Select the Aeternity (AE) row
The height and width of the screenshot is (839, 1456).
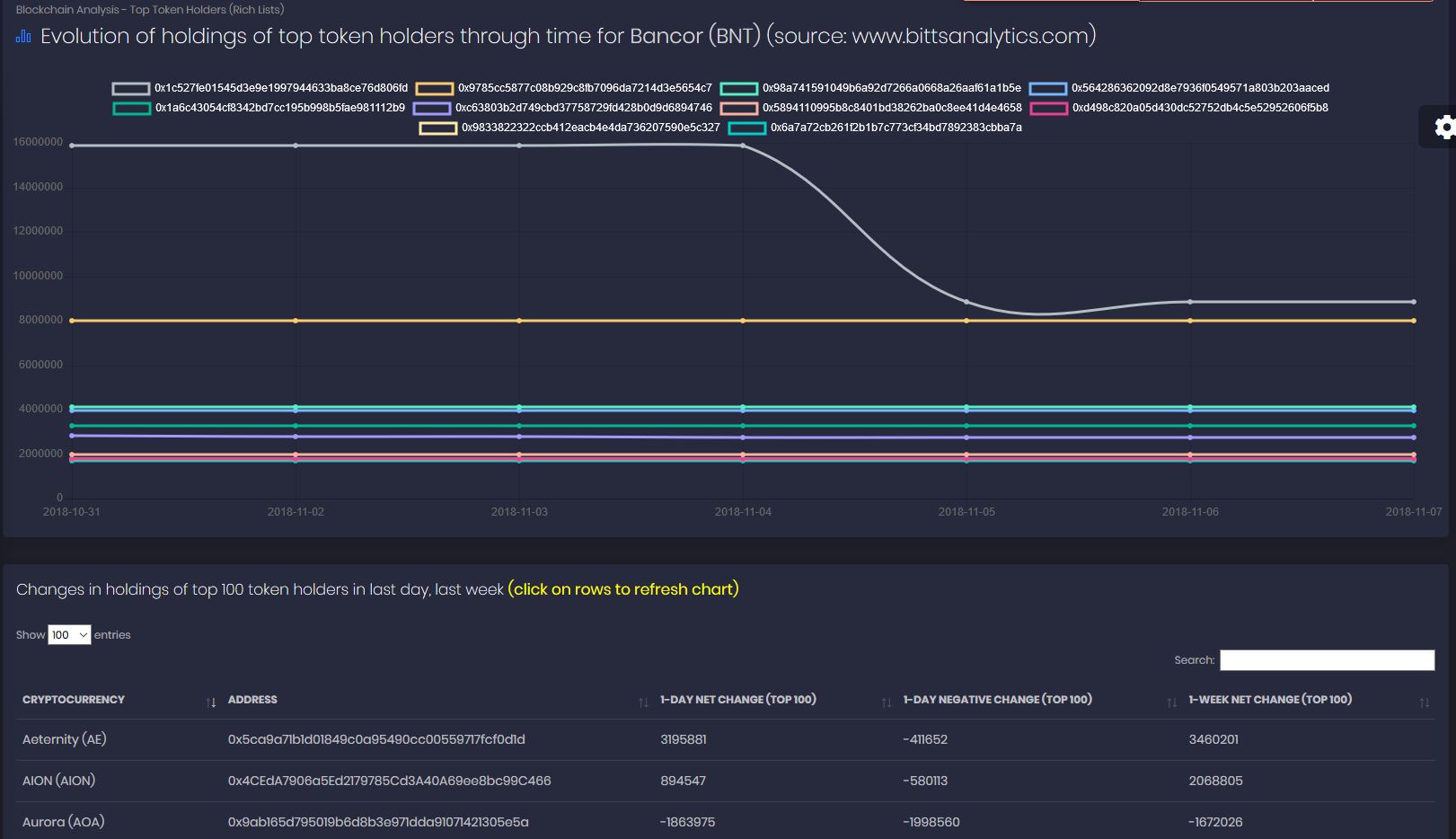click(x=725, y=739)
